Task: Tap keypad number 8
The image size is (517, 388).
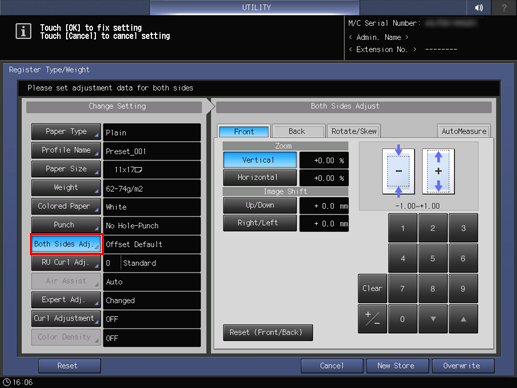Action: click(x=433, y=288)
